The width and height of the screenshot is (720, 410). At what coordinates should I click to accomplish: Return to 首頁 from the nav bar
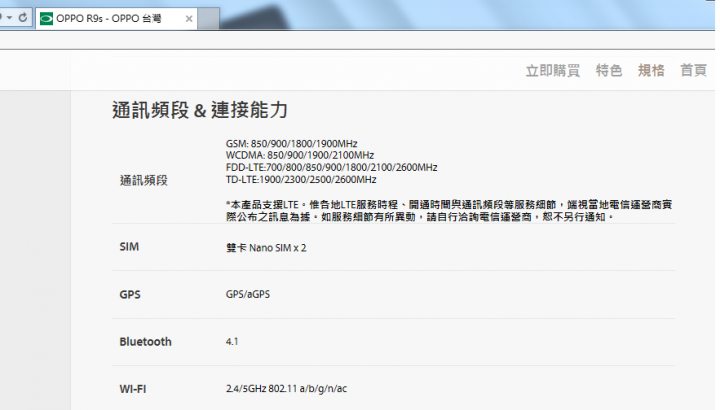tap(693, 71)
